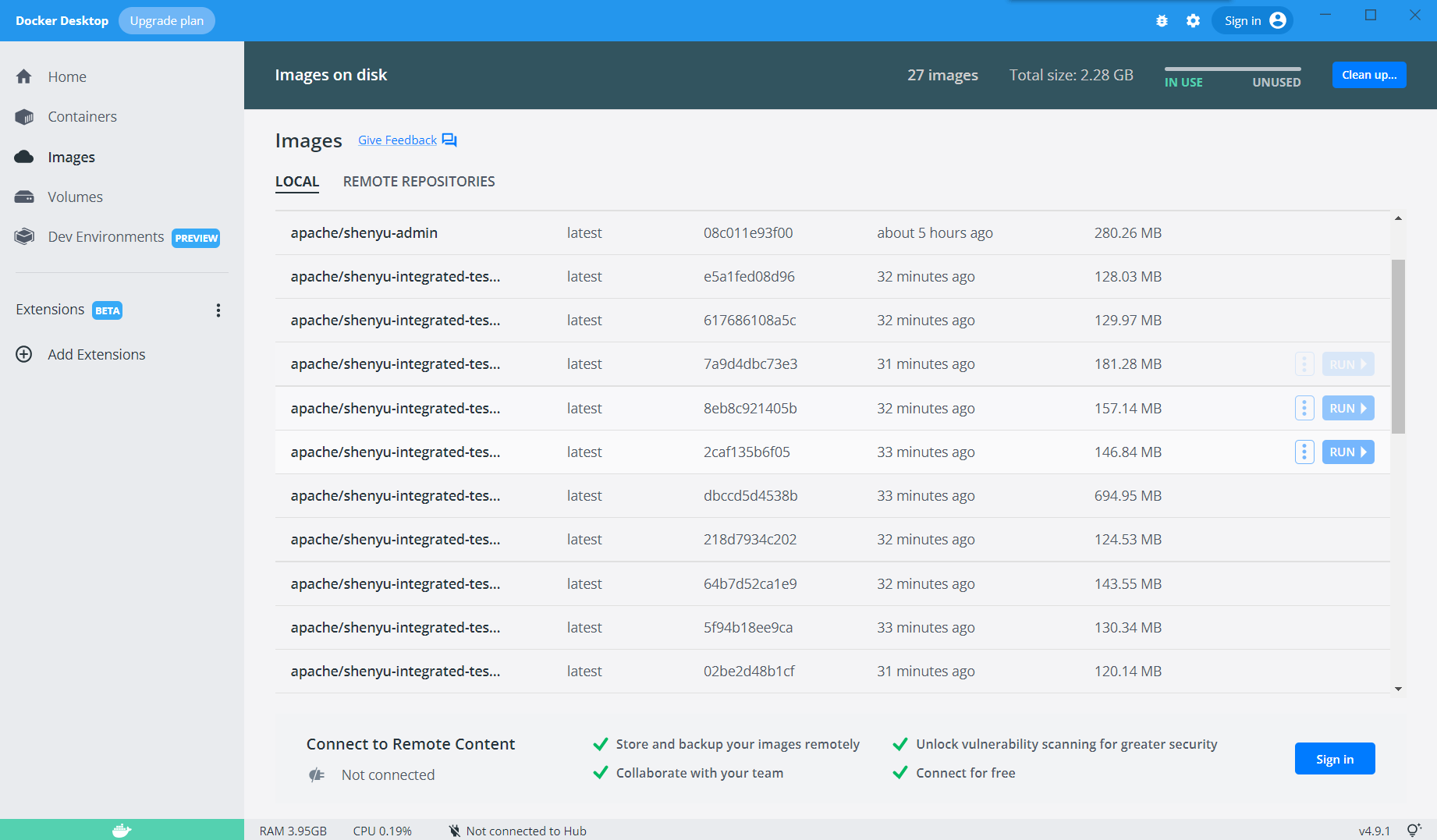This screenshot has width=1437, height=840.
Task: Select the Images cloud icon
Action: click(24, 157)
